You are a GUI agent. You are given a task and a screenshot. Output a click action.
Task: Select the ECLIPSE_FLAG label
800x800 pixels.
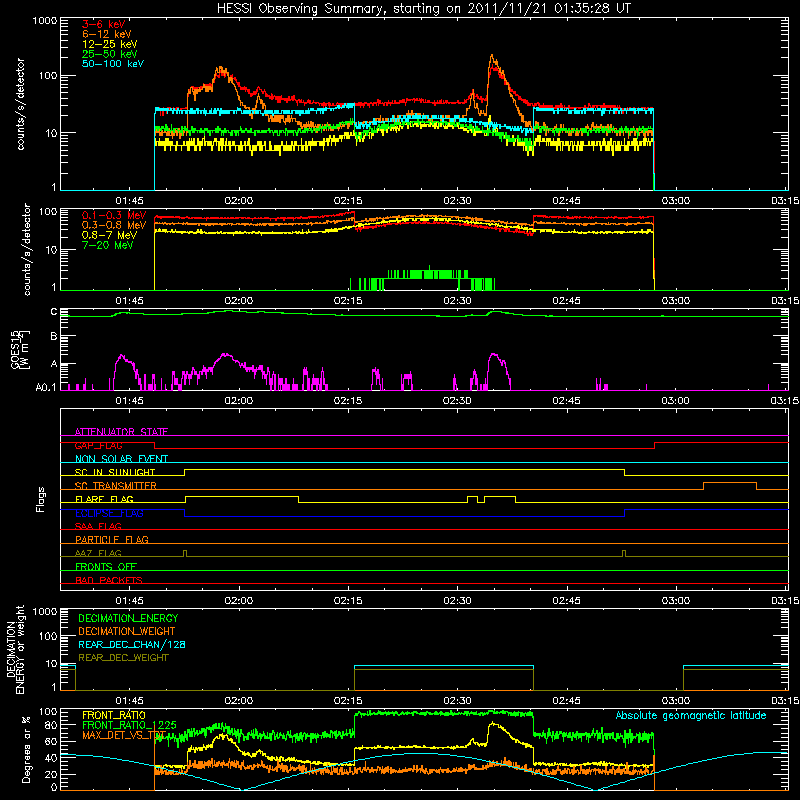tap(109, 513)
